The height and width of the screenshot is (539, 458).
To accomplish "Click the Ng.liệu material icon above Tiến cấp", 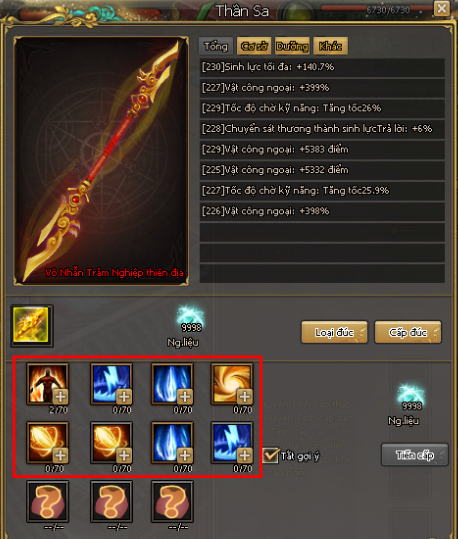I will point(411,397).
